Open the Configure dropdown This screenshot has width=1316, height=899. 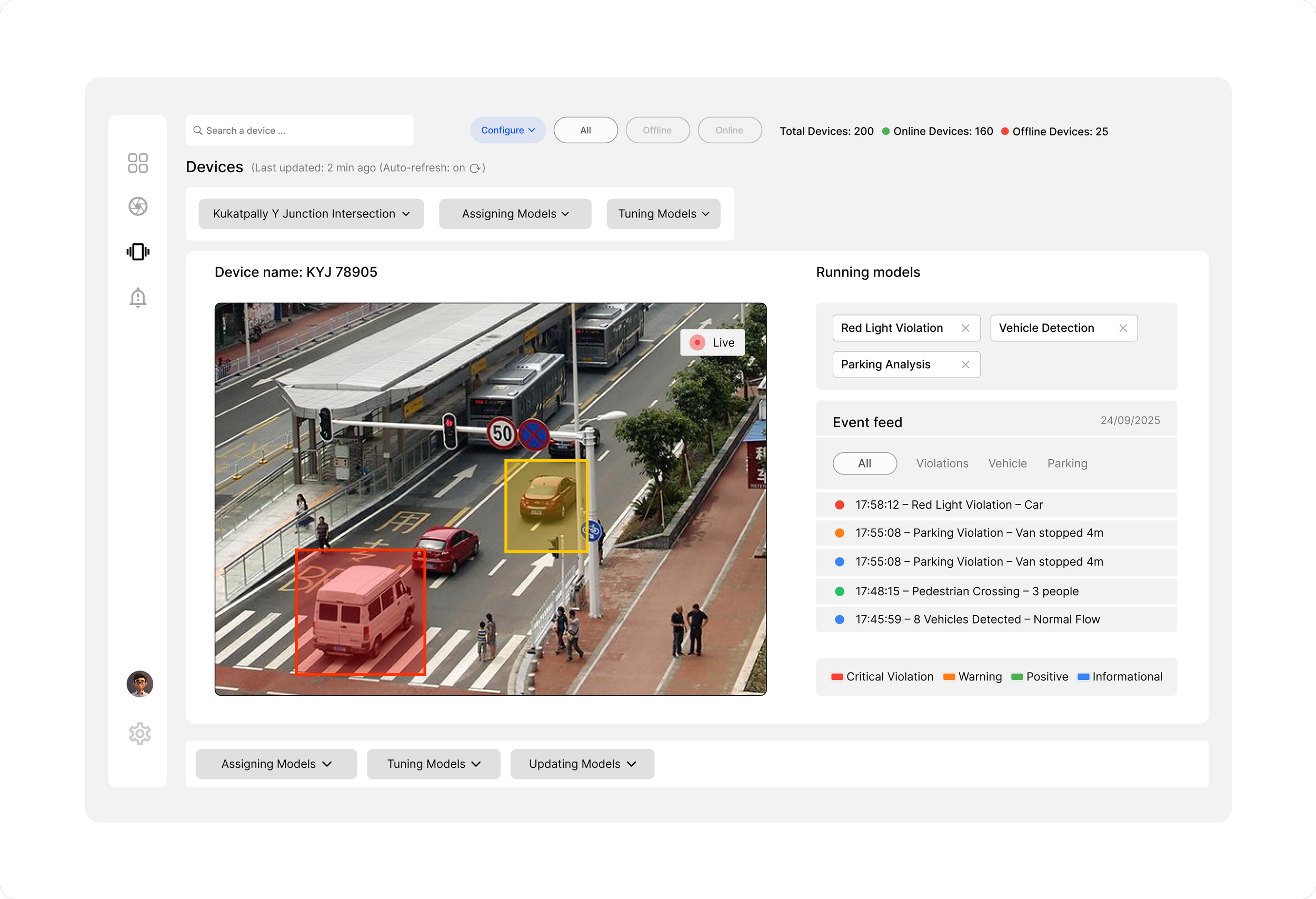pos(507,130)
